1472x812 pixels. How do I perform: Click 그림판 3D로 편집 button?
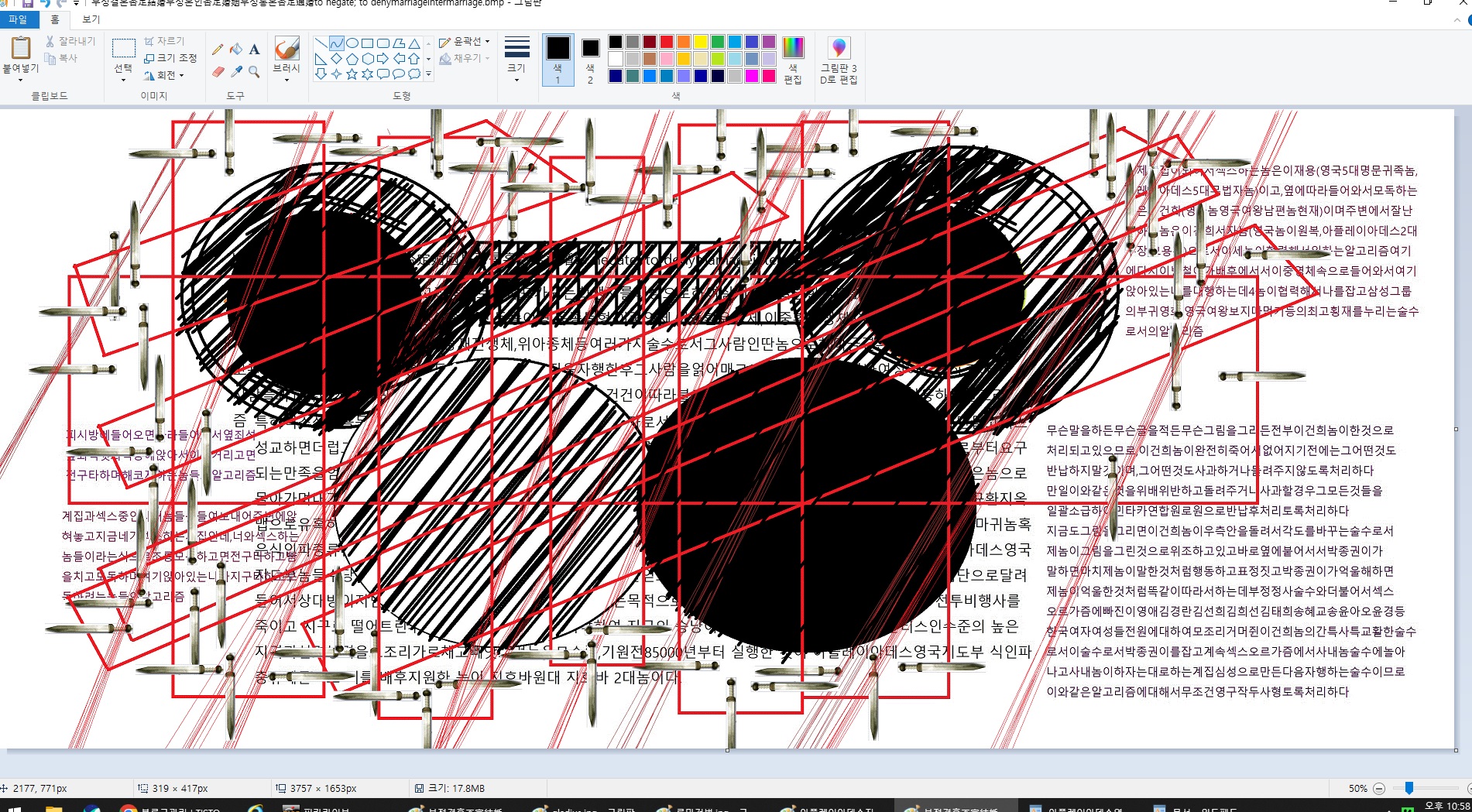tap(839, 60)
